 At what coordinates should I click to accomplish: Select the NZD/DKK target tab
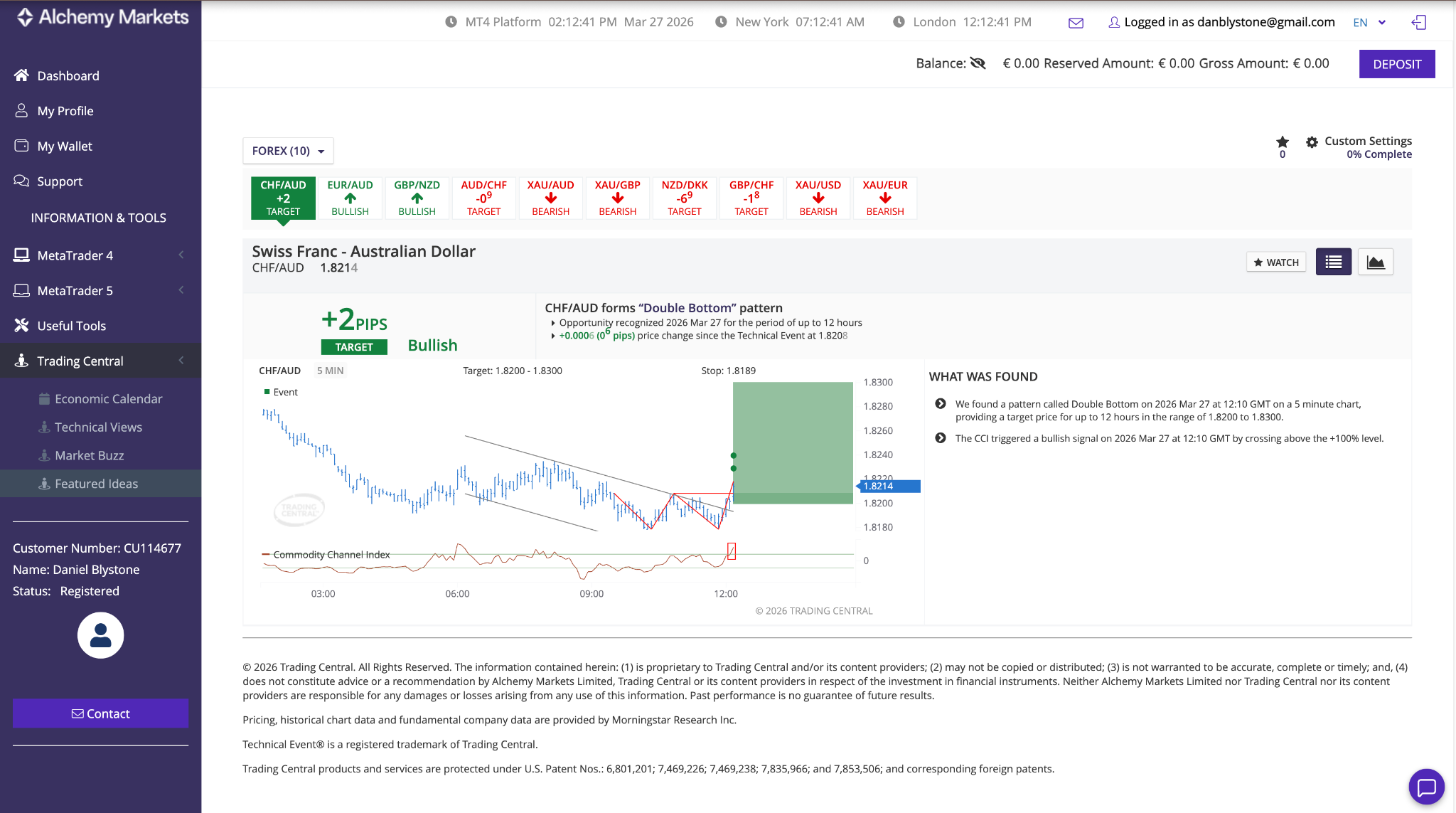pyautogui.click(x=684, y=198)
